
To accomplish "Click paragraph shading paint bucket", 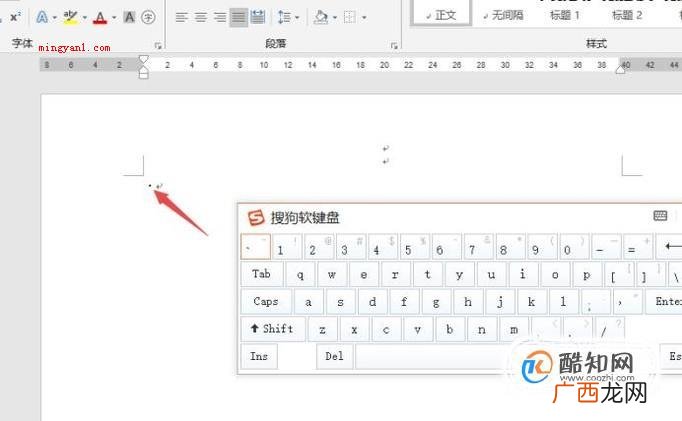I will coord(321,17).
